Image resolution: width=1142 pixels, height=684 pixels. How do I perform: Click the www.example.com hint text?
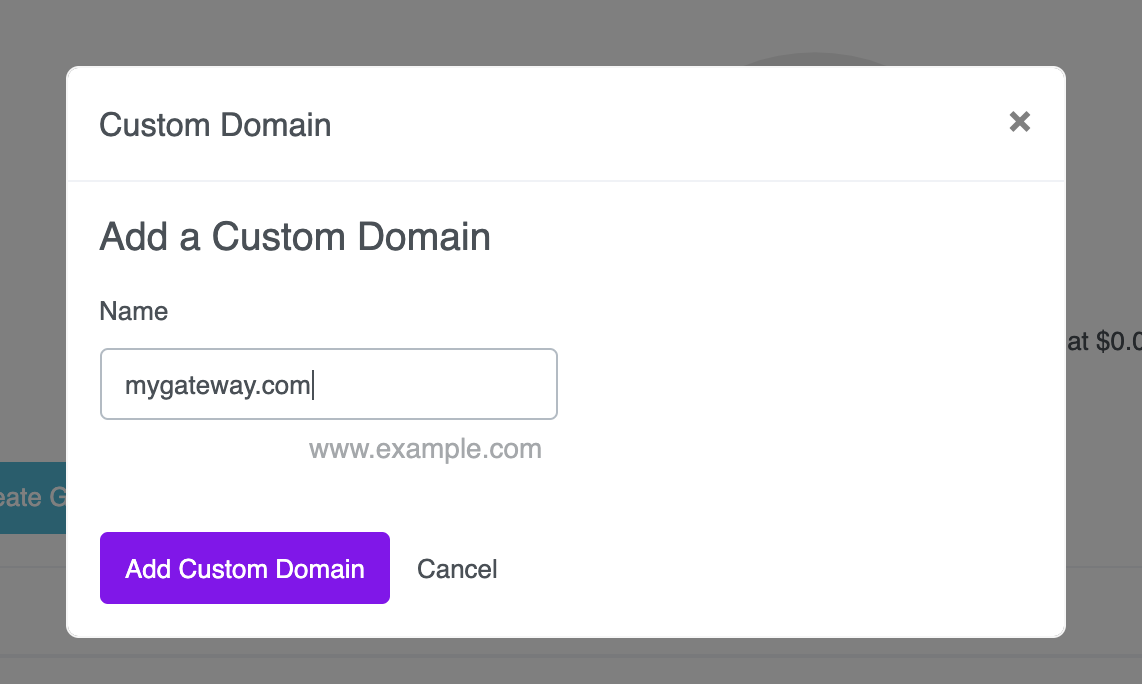[x=425, y=449]
